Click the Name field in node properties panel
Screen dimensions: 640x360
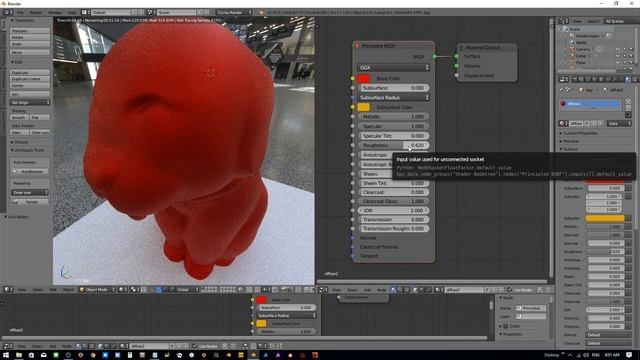pos(531,308)
